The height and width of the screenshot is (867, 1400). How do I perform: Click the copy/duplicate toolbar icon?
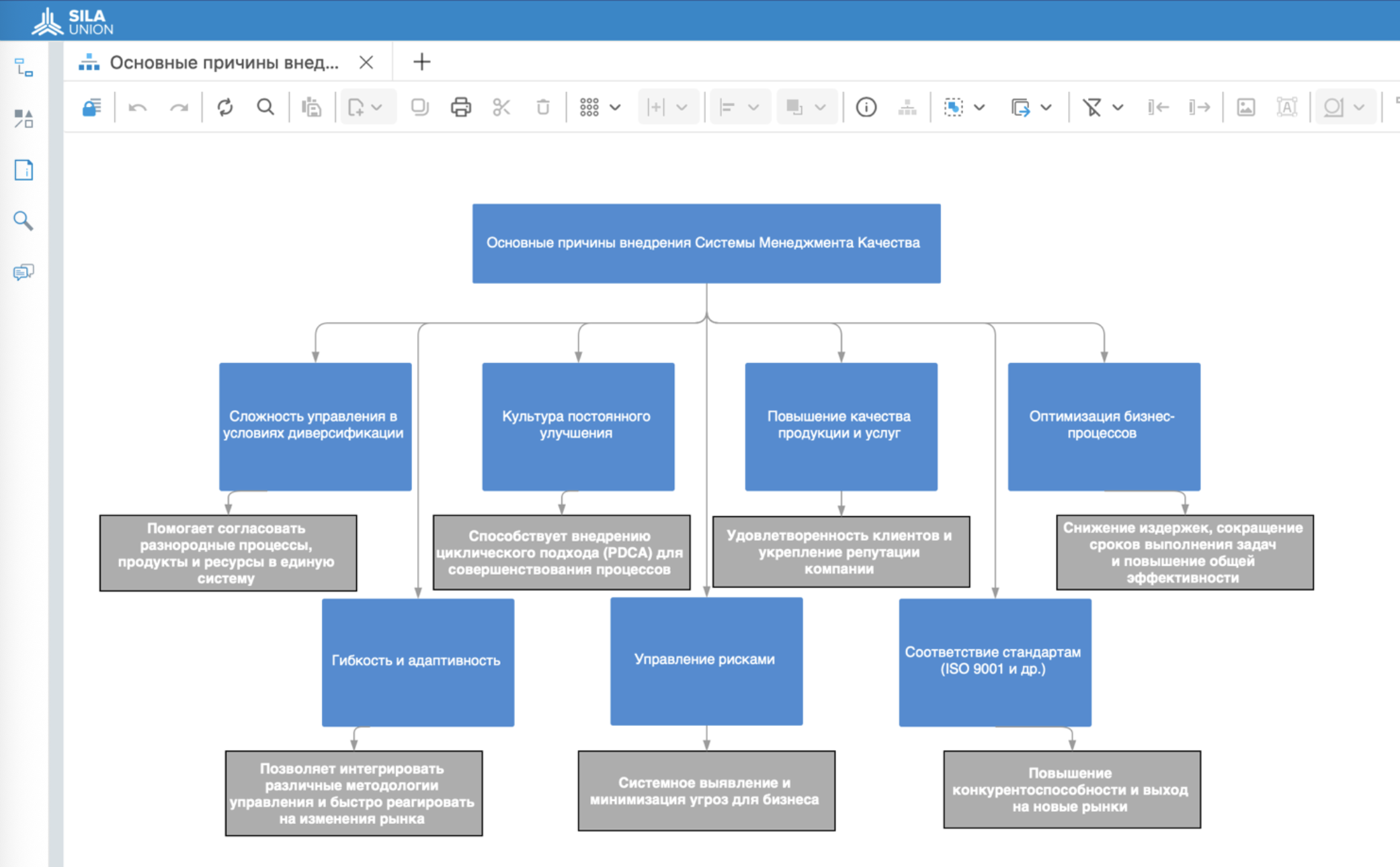coord(420,107)
